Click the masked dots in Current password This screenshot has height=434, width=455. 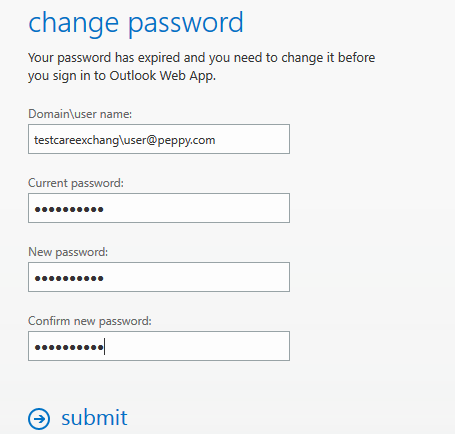point(69,209)
